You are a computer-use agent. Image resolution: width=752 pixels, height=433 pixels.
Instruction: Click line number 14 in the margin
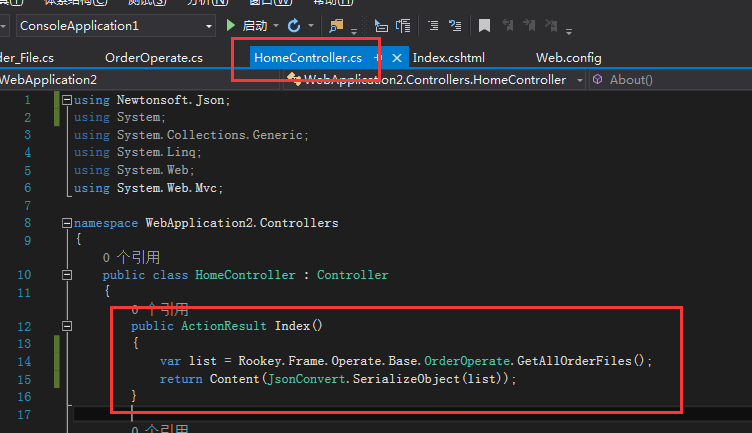(x=24, y=362)
